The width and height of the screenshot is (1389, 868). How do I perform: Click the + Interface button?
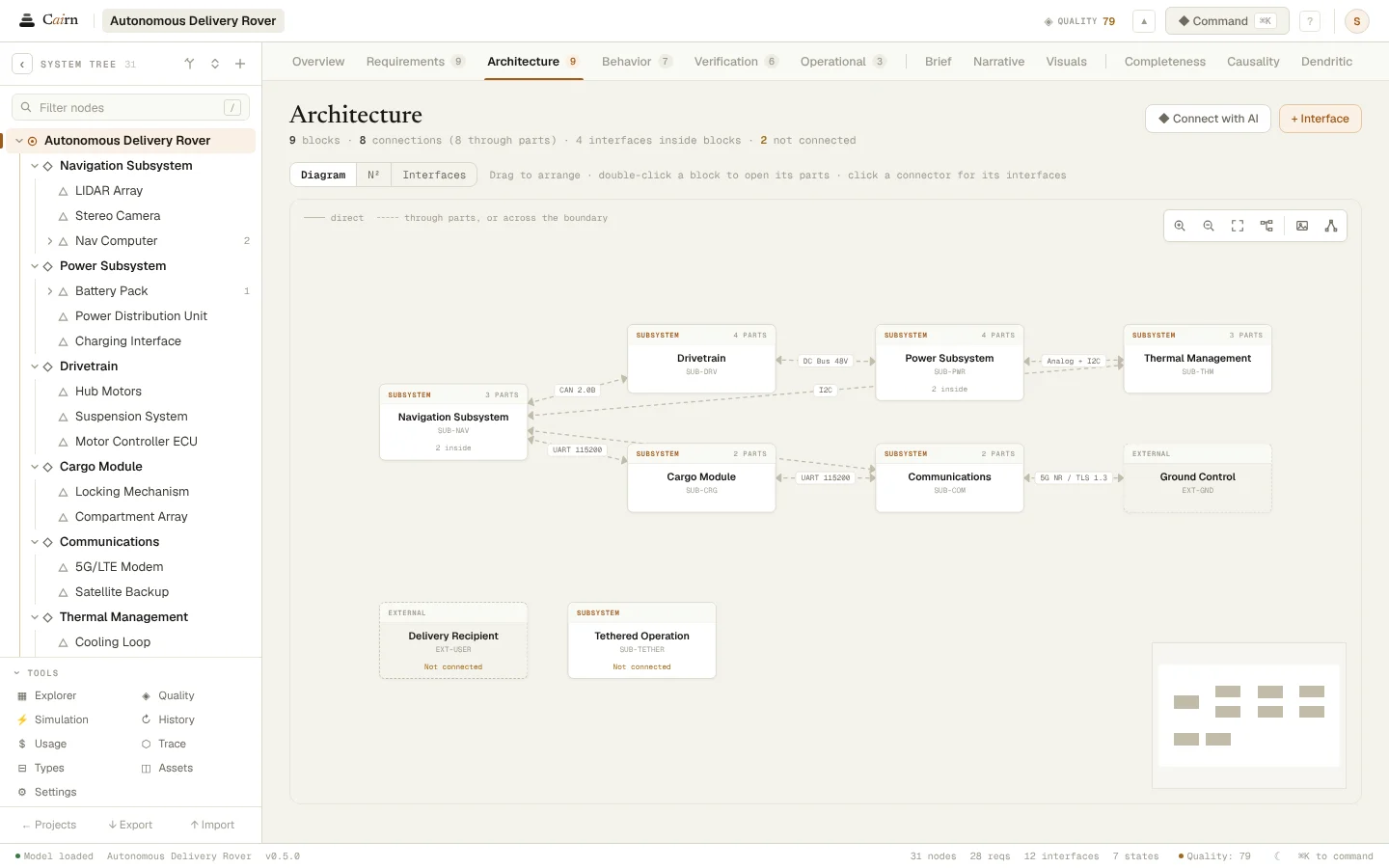pyautogui.click(x=1321, y=119)
